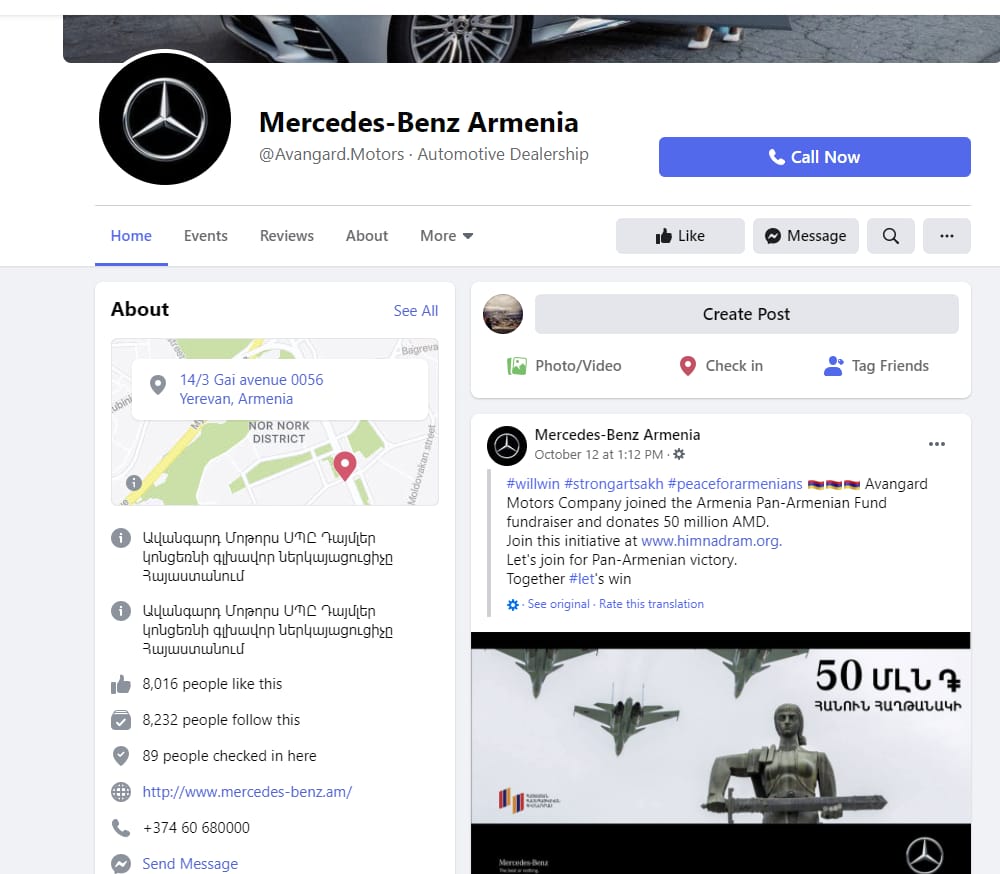
Task: Open the page options three-dot button
Action: tap(946, 236)
